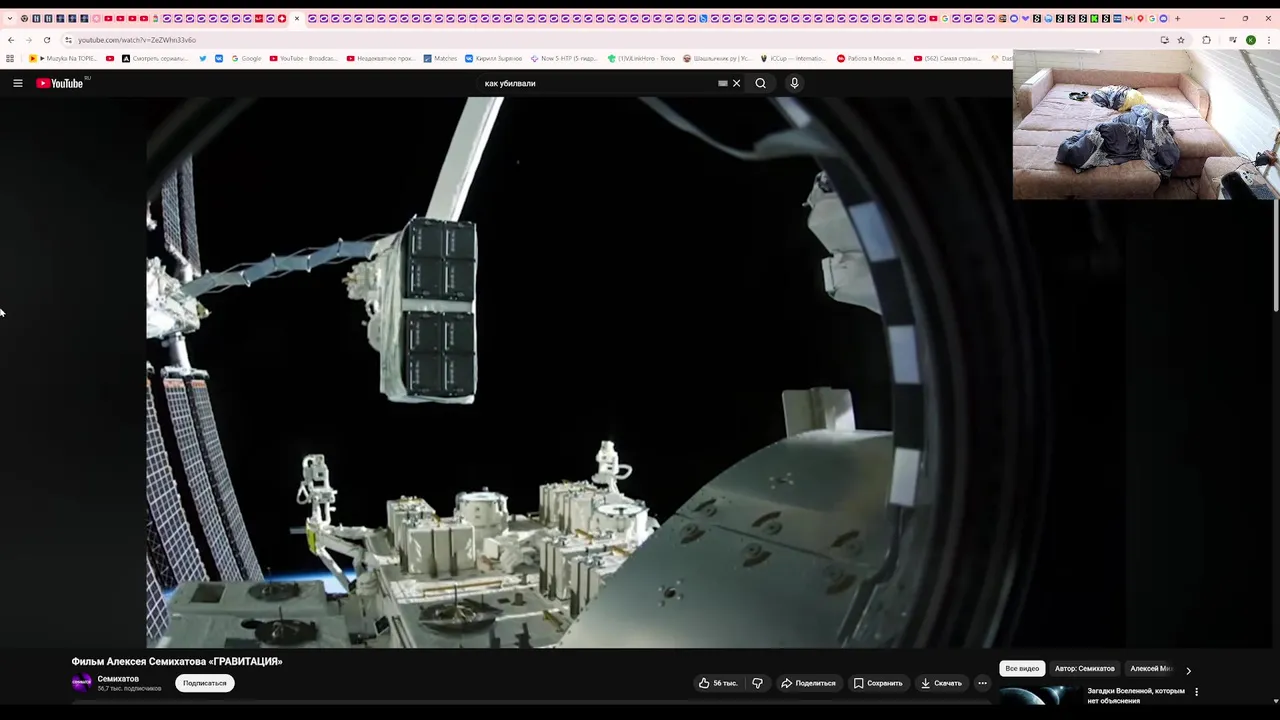The height and width of the screenshot is (720, 1280).
Task: Open the 'YouTube - Broadcas...' bookmark
Action: tap(304, 58)
